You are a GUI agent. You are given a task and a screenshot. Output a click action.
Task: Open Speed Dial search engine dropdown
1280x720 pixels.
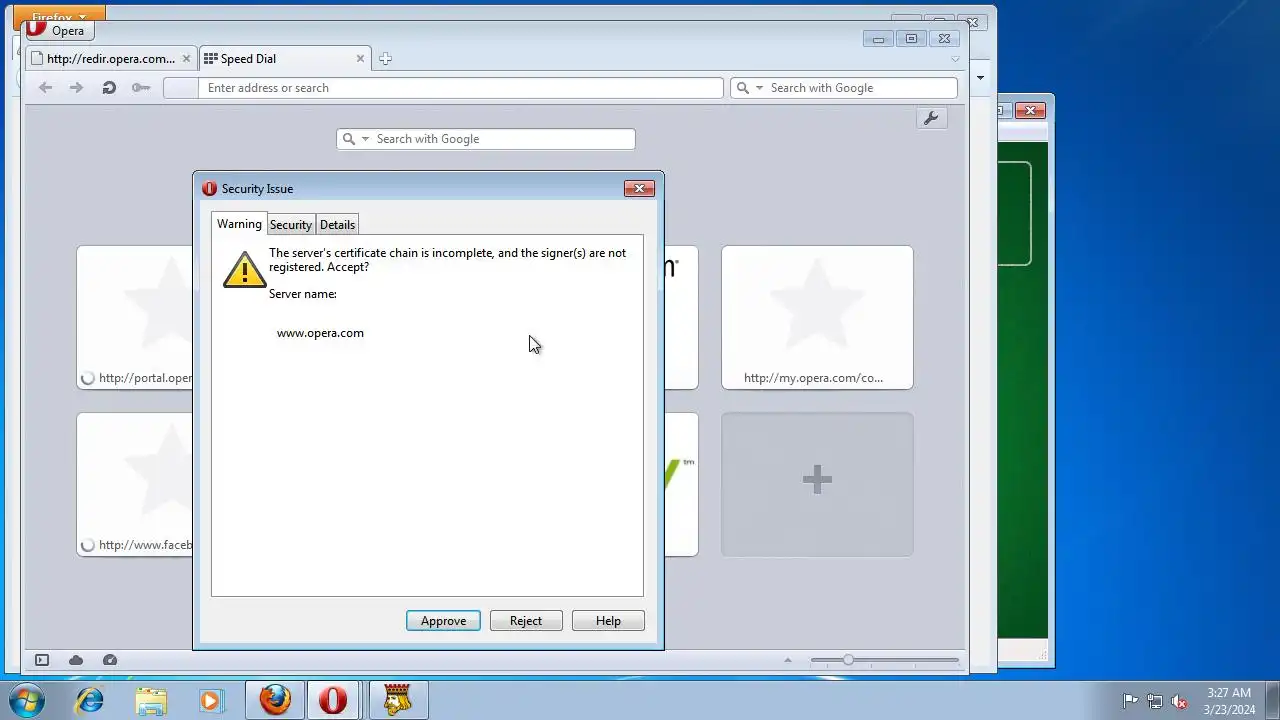coord(365,139)
